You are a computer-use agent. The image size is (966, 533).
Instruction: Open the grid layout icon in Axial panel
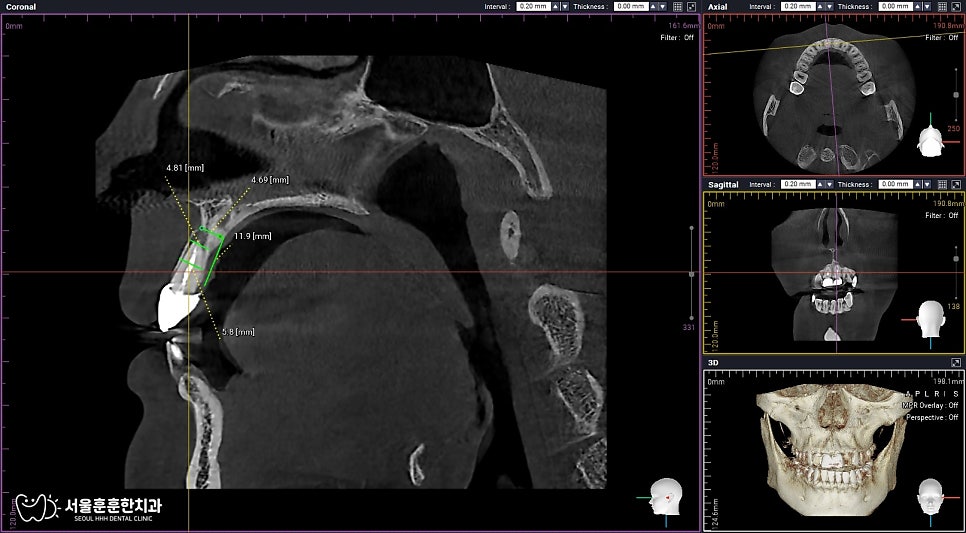(942, 7)
